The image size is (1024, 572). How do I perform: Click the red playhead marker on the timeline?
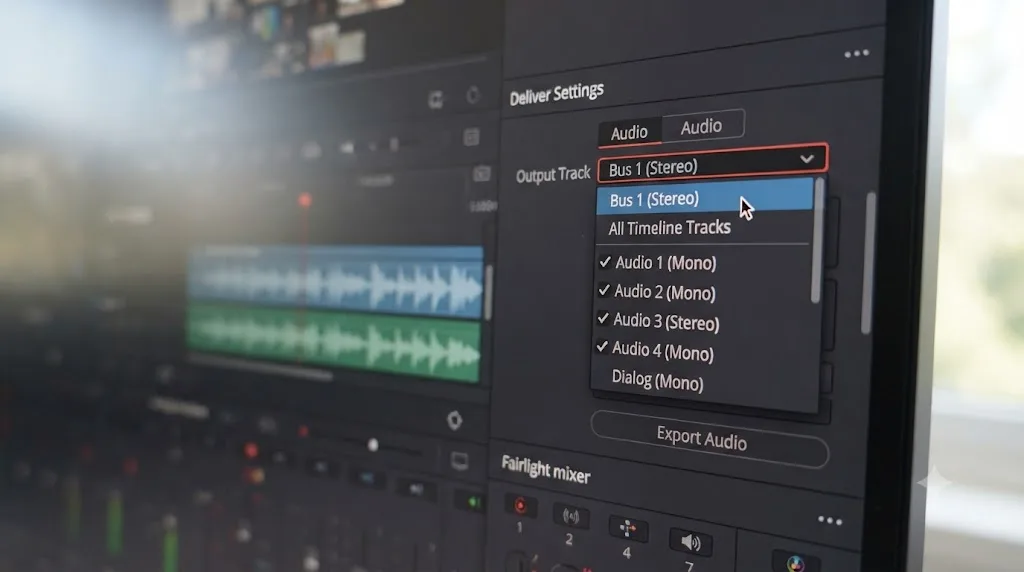[x=305, y=200]
